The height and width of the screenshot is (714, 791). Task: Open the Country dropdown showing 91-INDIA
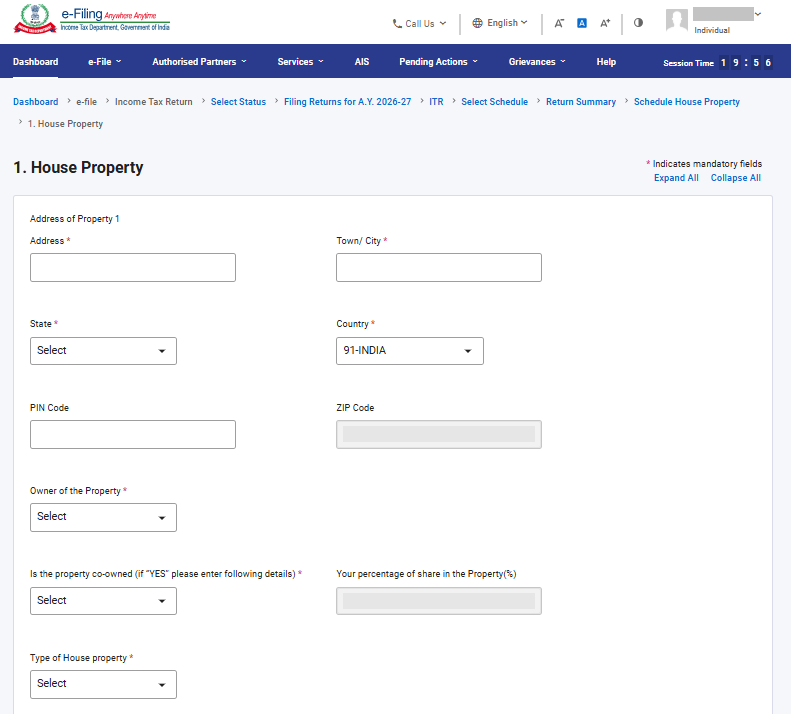[410, 351]
